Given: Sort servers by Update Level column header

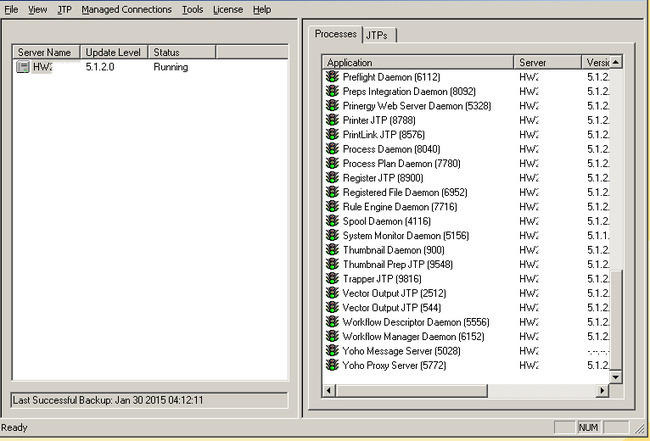Looking at the screenshot, I should click(x=113, y=52).
